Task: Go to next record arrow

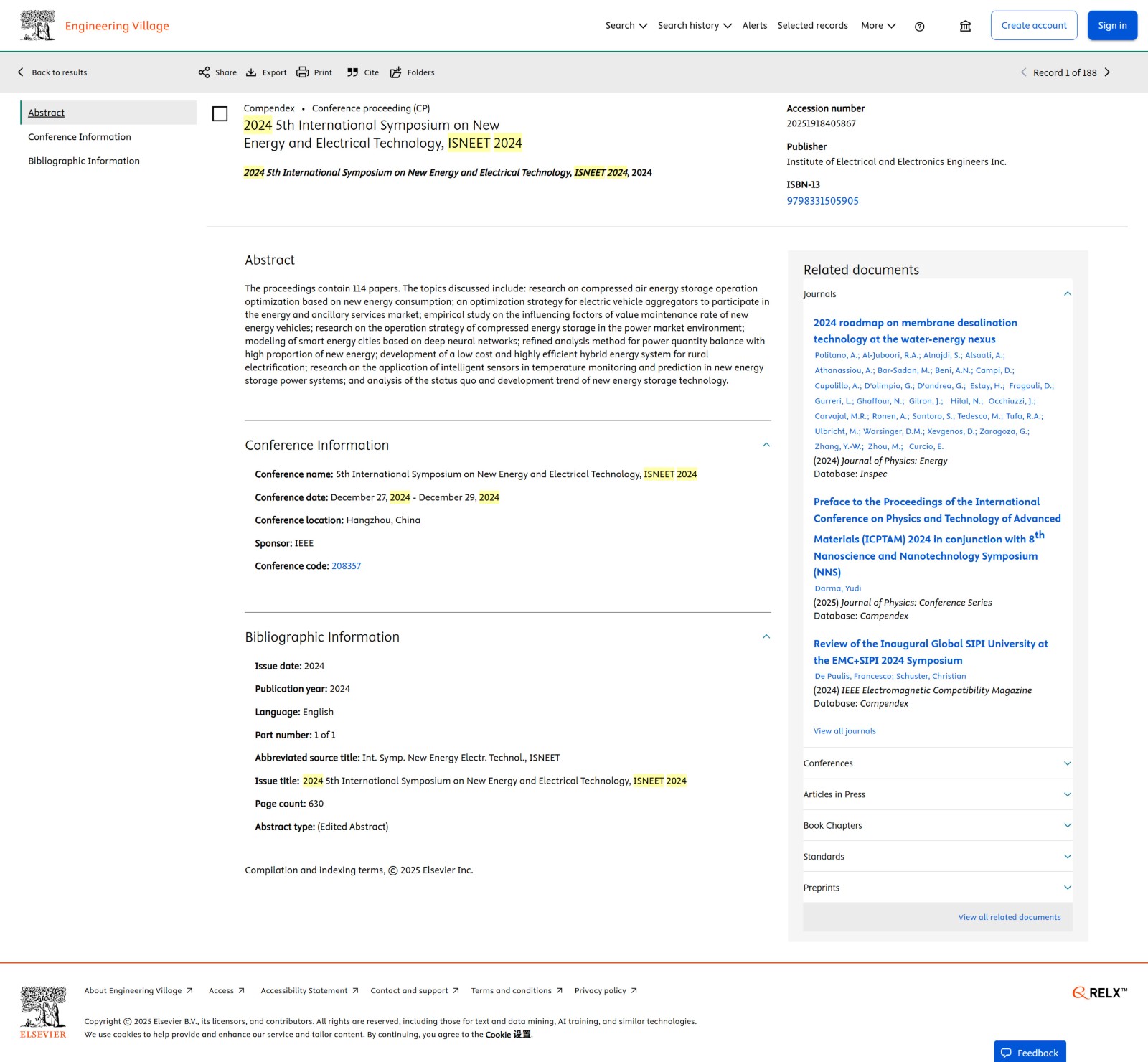Action: pyautogui.click(x=1107, y=72)
